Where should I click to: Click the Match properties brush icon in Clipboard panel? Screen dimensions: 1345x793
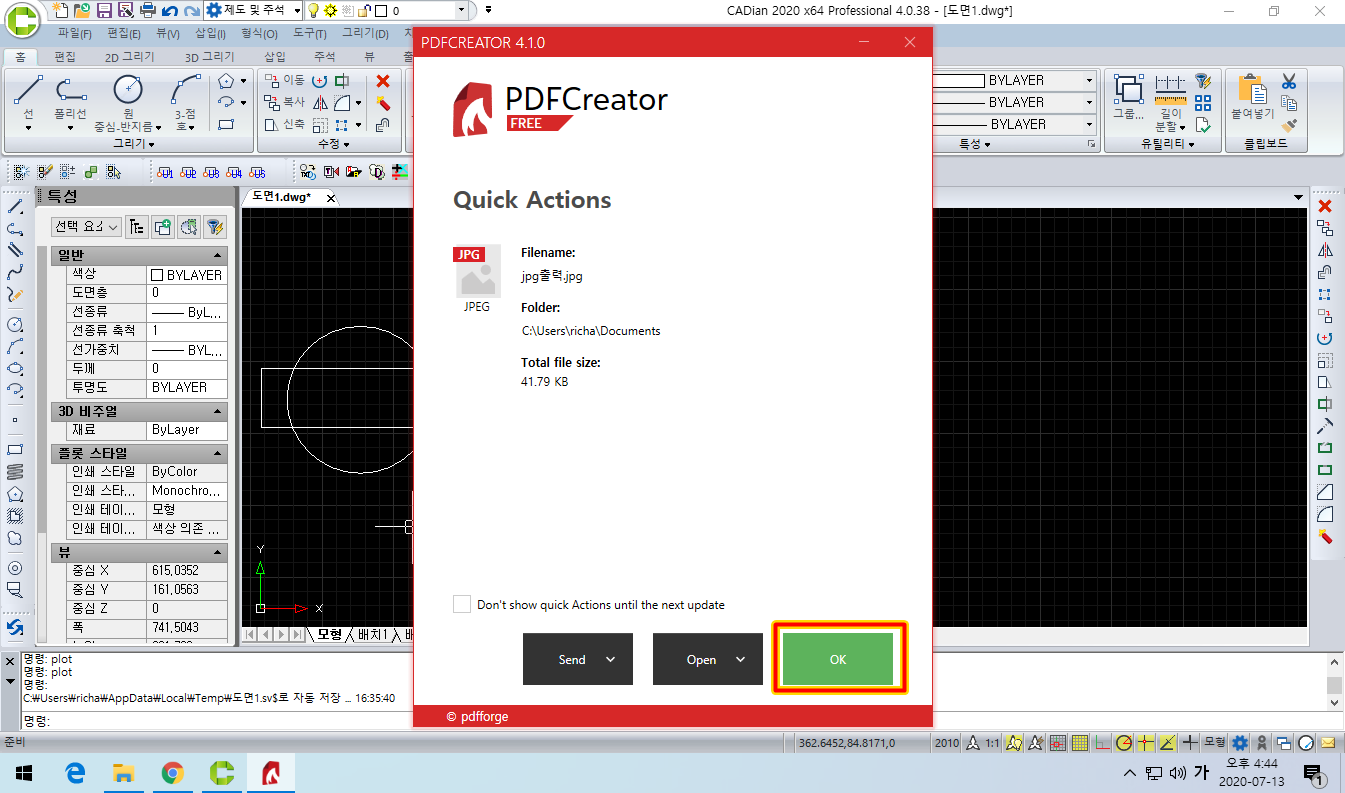click(x=1289, y=125)
